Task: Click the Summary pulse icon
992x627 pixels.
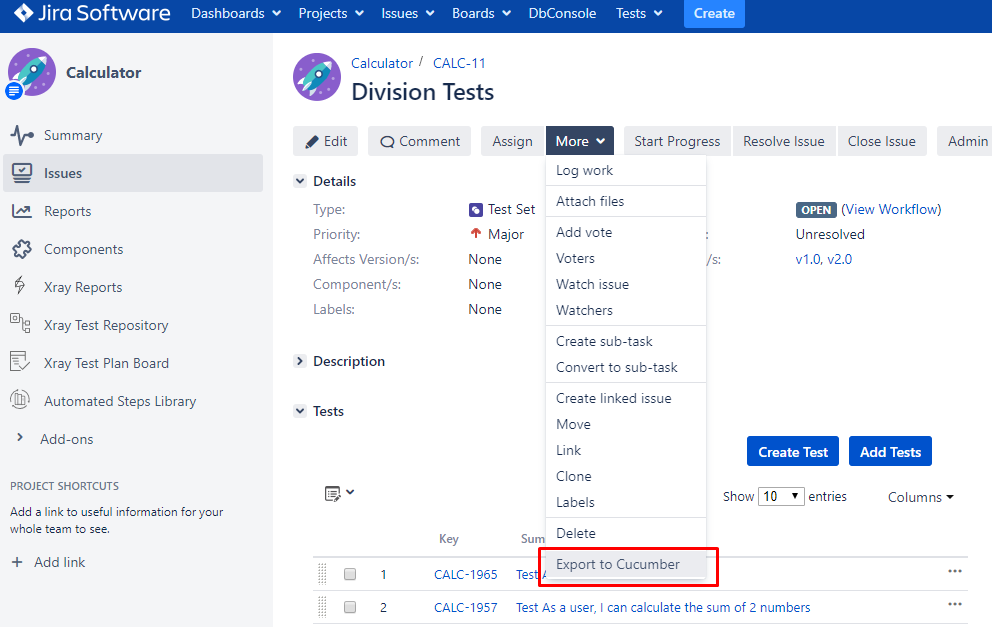Action: pos(22,135)
